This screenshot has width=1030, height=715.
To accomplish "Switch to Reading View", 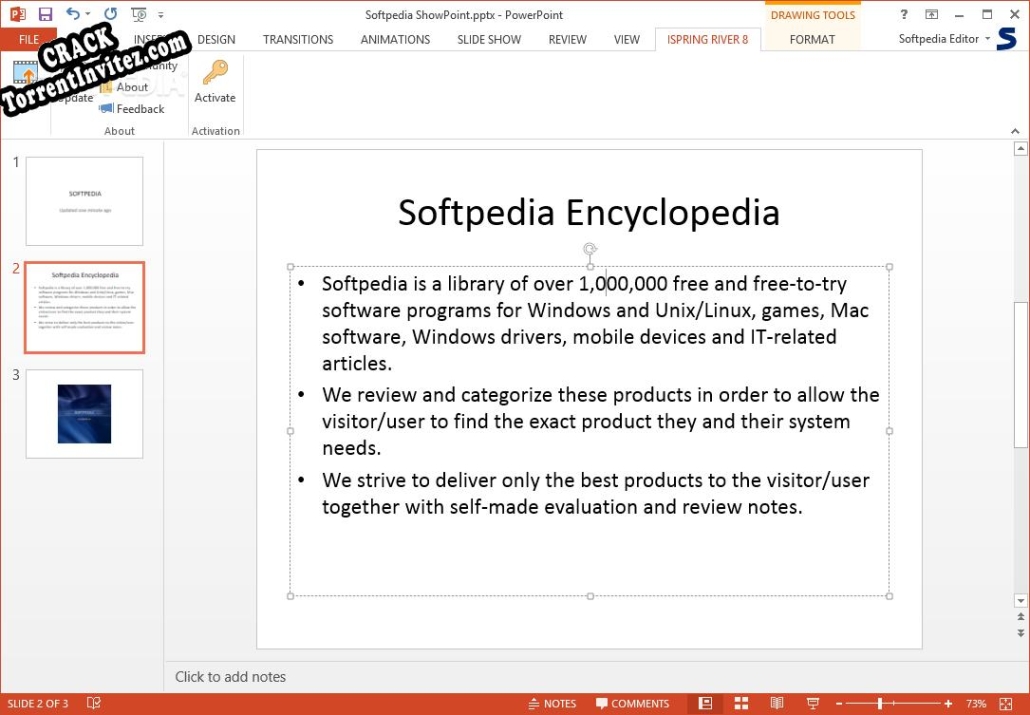I will point(777,704).
